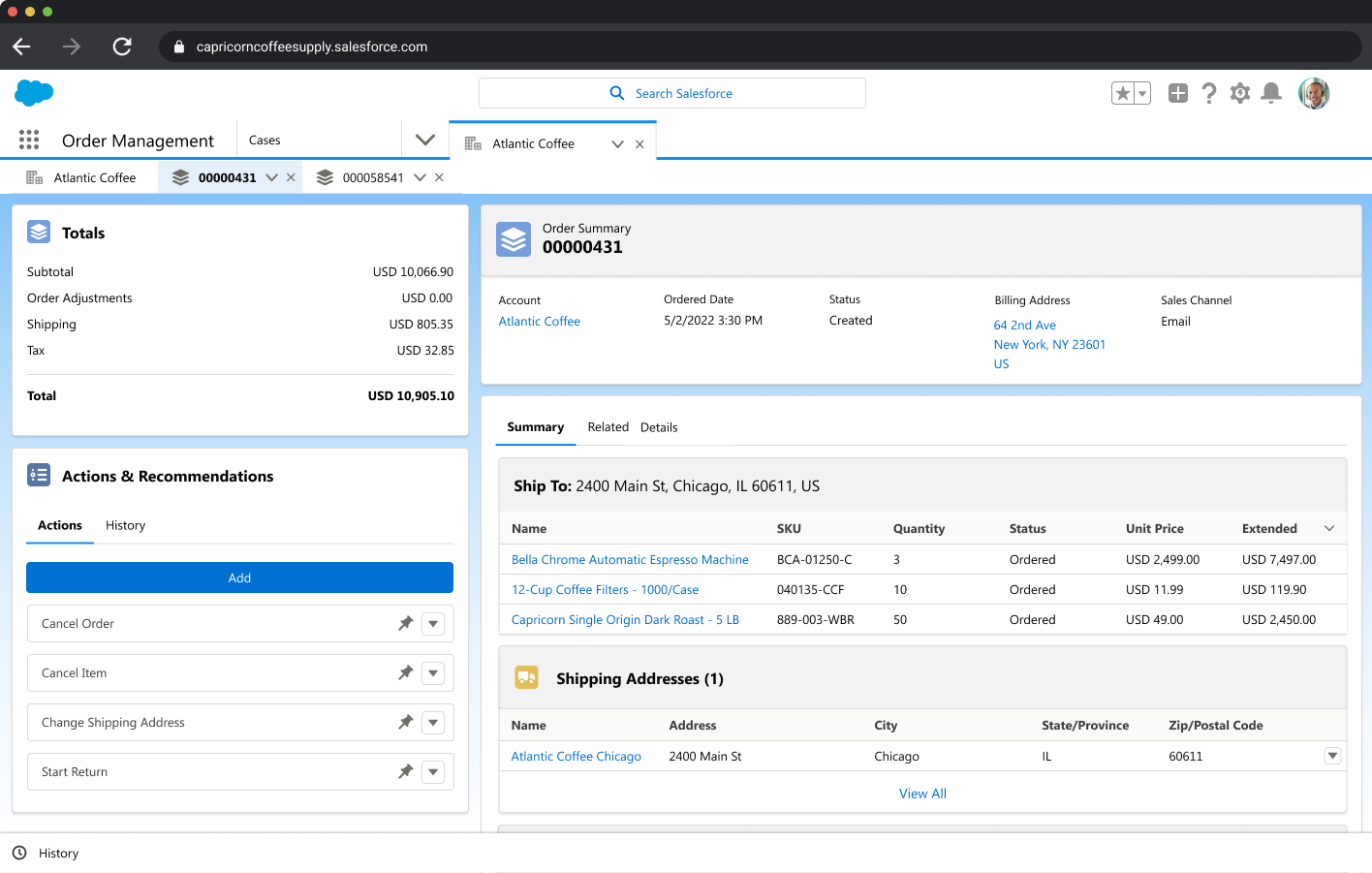Click the global Add plus icon
This screenshot has width=1372, height=873.
[x=1178, y=93]
